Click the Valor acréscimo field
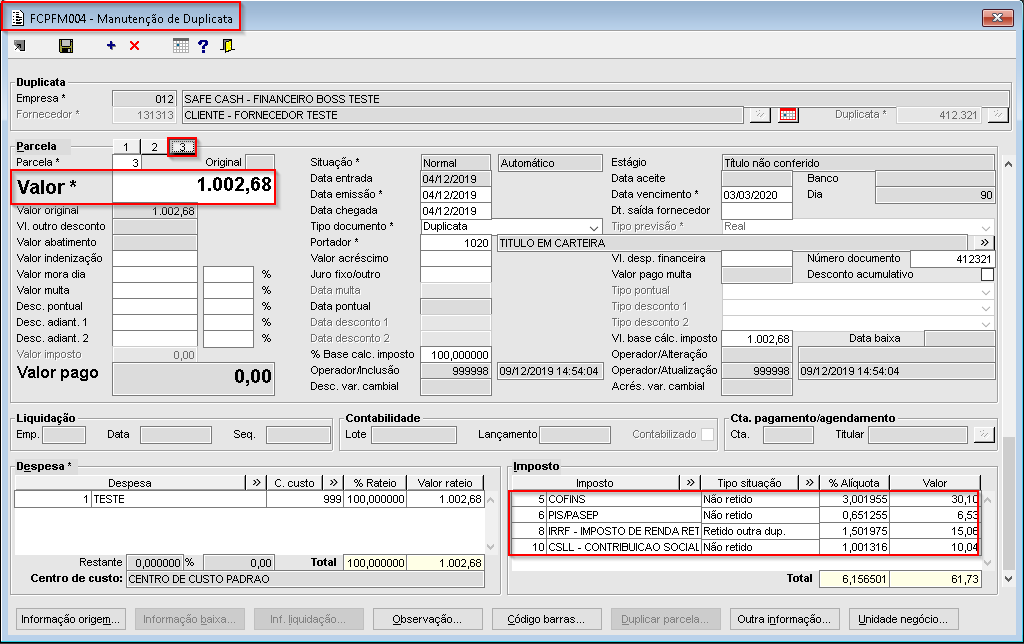1024x644 pixels. pos(456,259)
